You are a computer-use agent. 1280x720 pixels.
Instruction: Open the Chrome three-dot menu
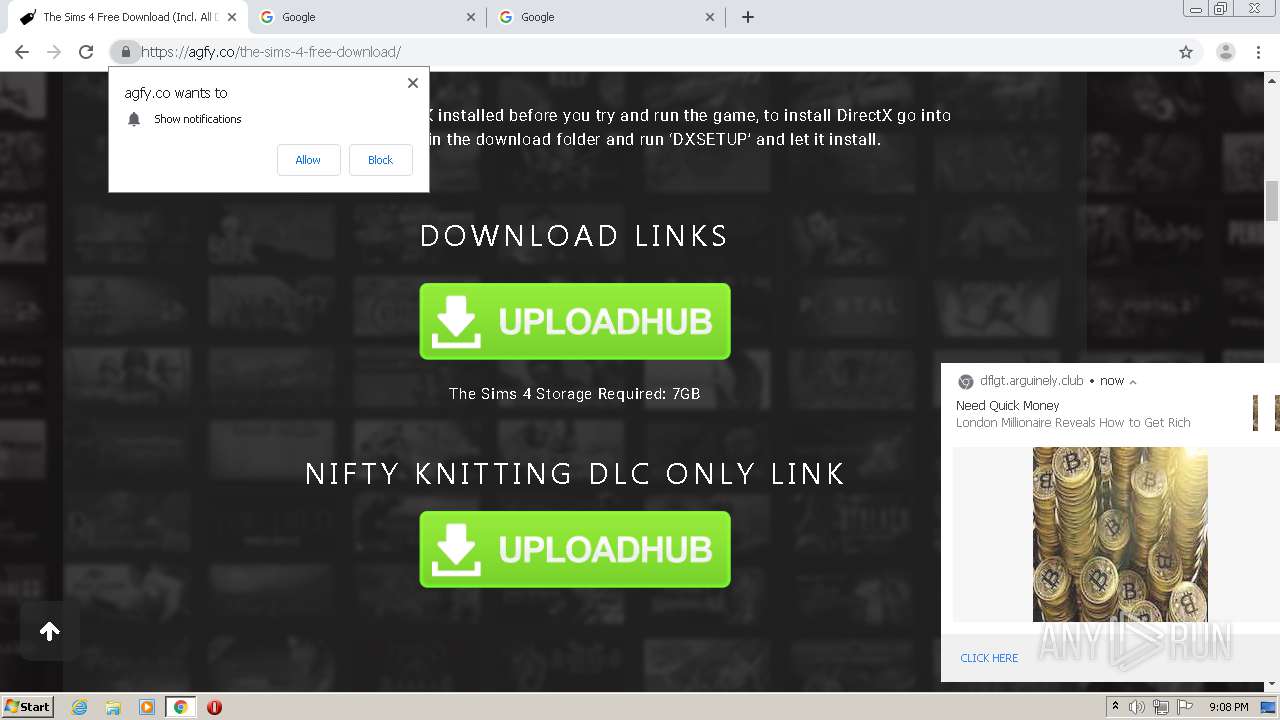click(1257, 52)
